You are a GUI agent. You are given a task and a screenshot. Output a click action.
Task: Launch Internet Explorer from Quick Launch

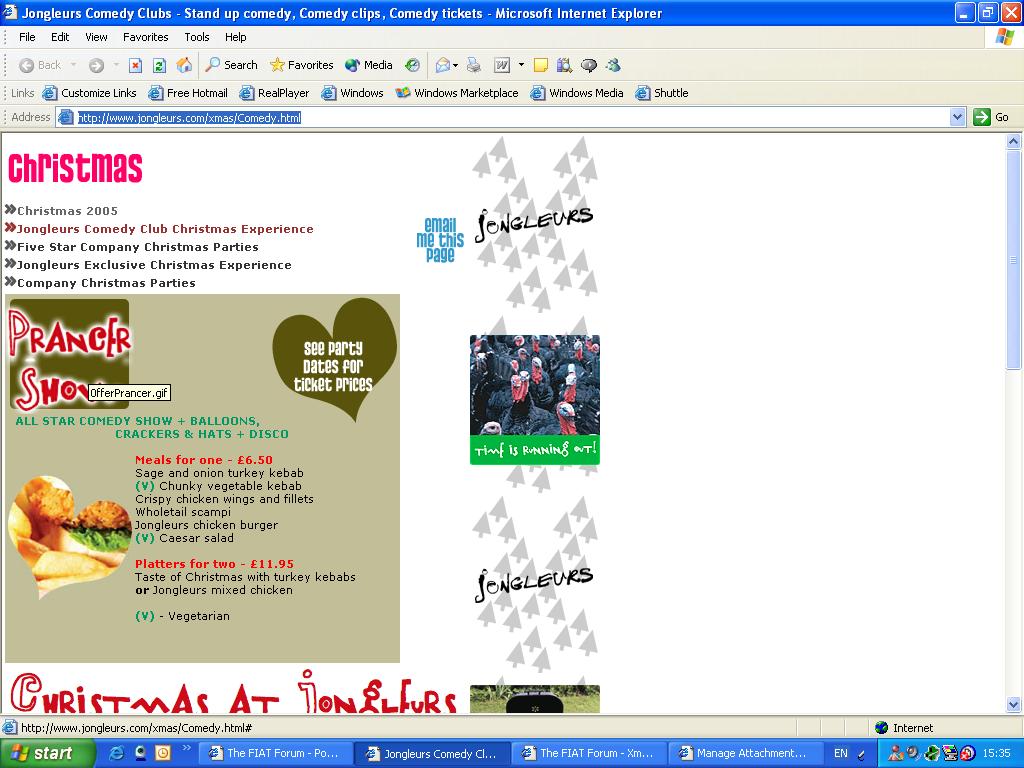[x=117, y=753]
